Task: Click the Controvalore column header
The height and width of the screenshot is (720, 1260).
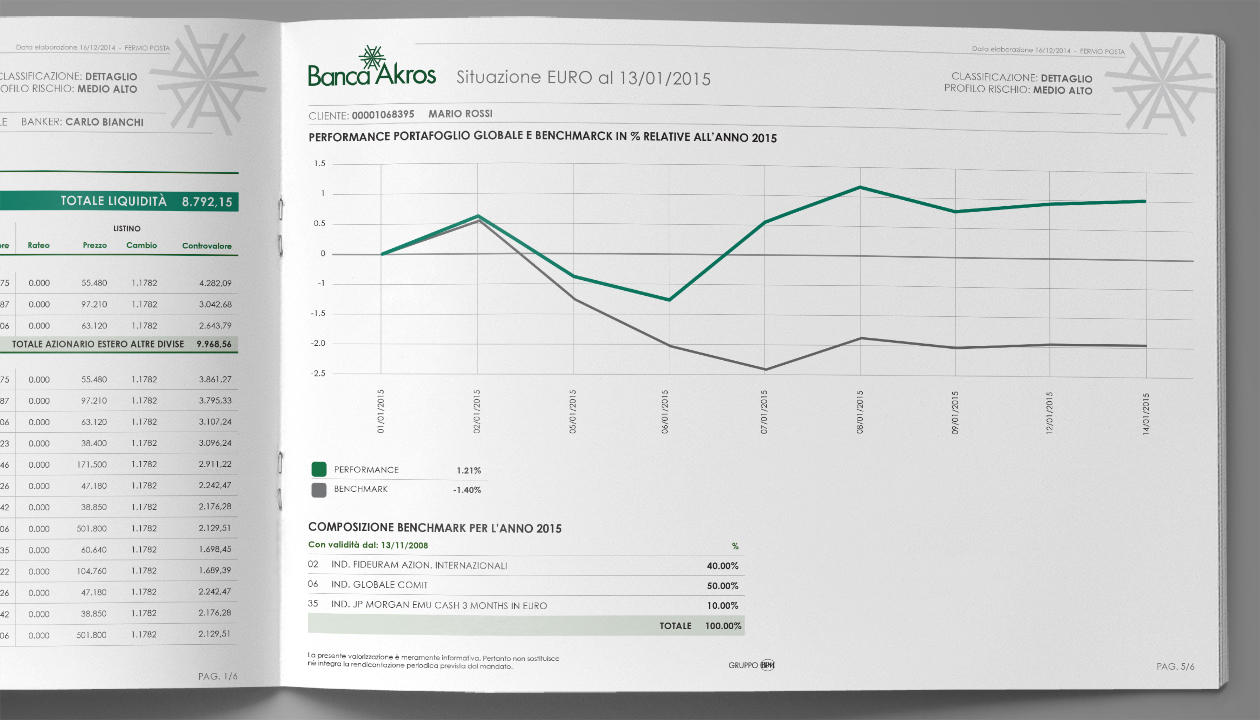Action: coord(207,245)
